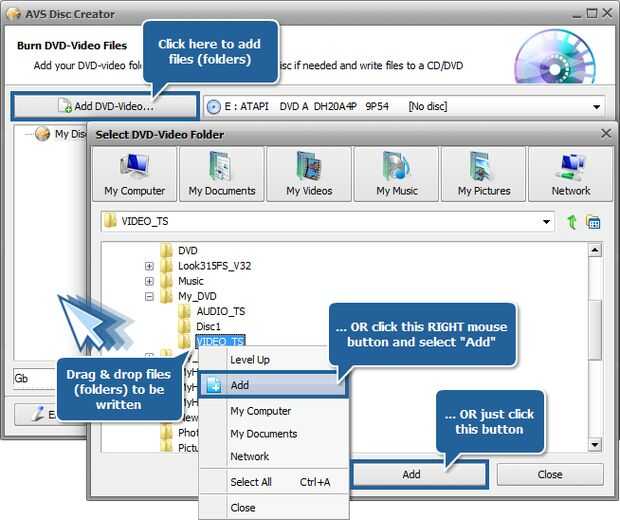The height and width of the screenshot is (520, 620).
Task: Click the folder list scroll down arrow
Action: [595, 445]
